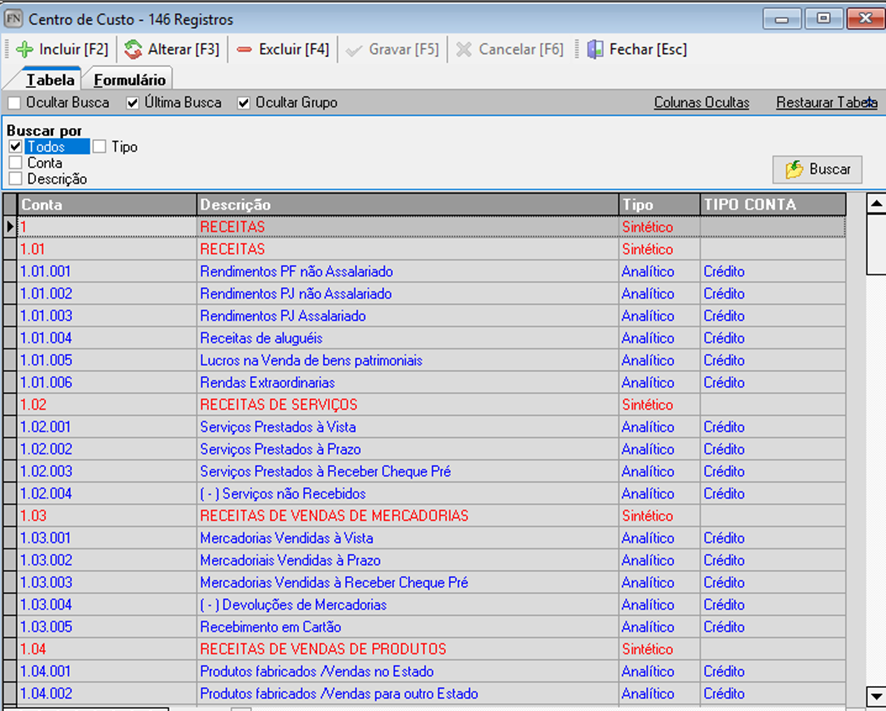Click the red minus Excluir icon

[245, 49]
